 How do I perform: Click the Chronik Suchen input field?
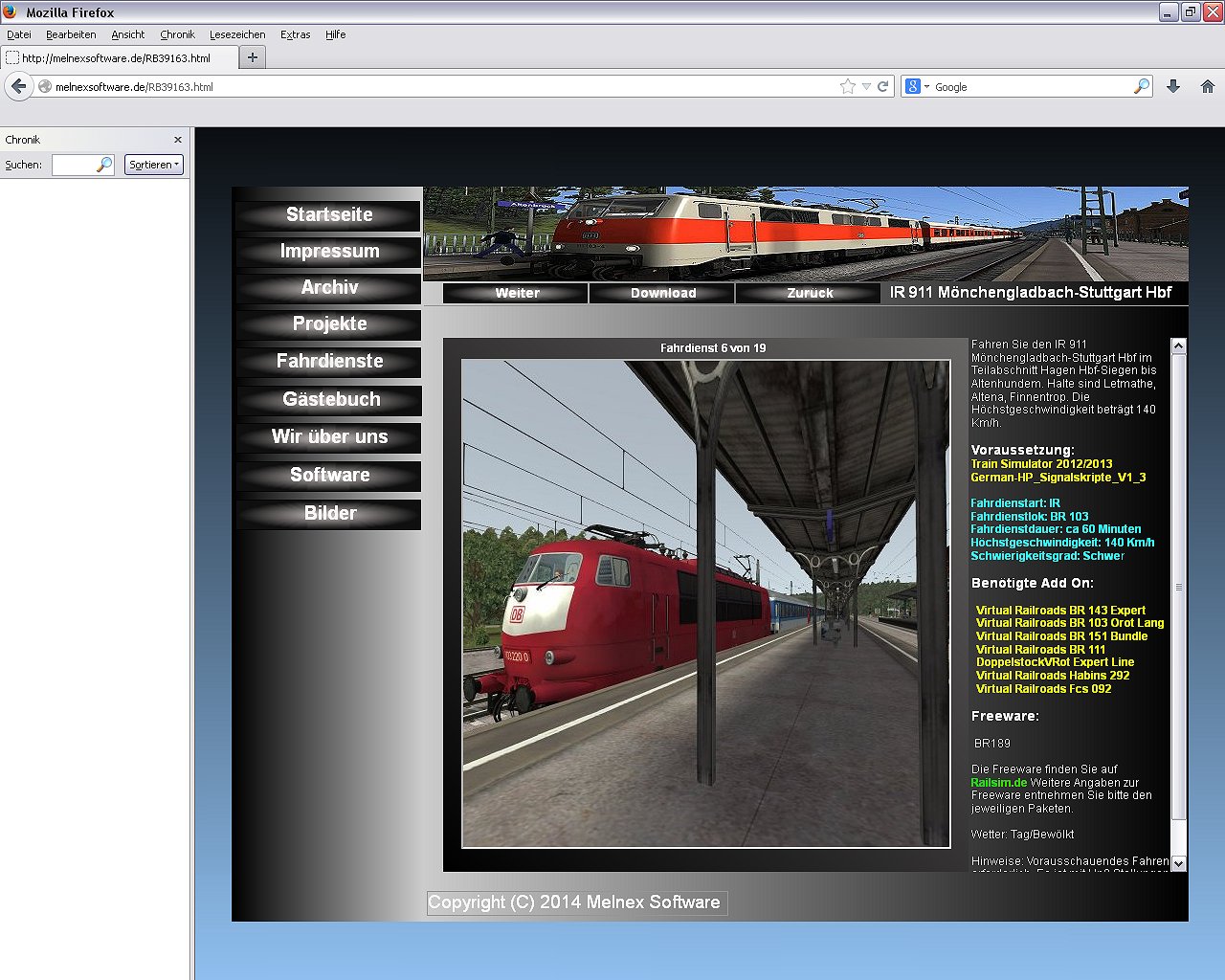pos(75,165)
